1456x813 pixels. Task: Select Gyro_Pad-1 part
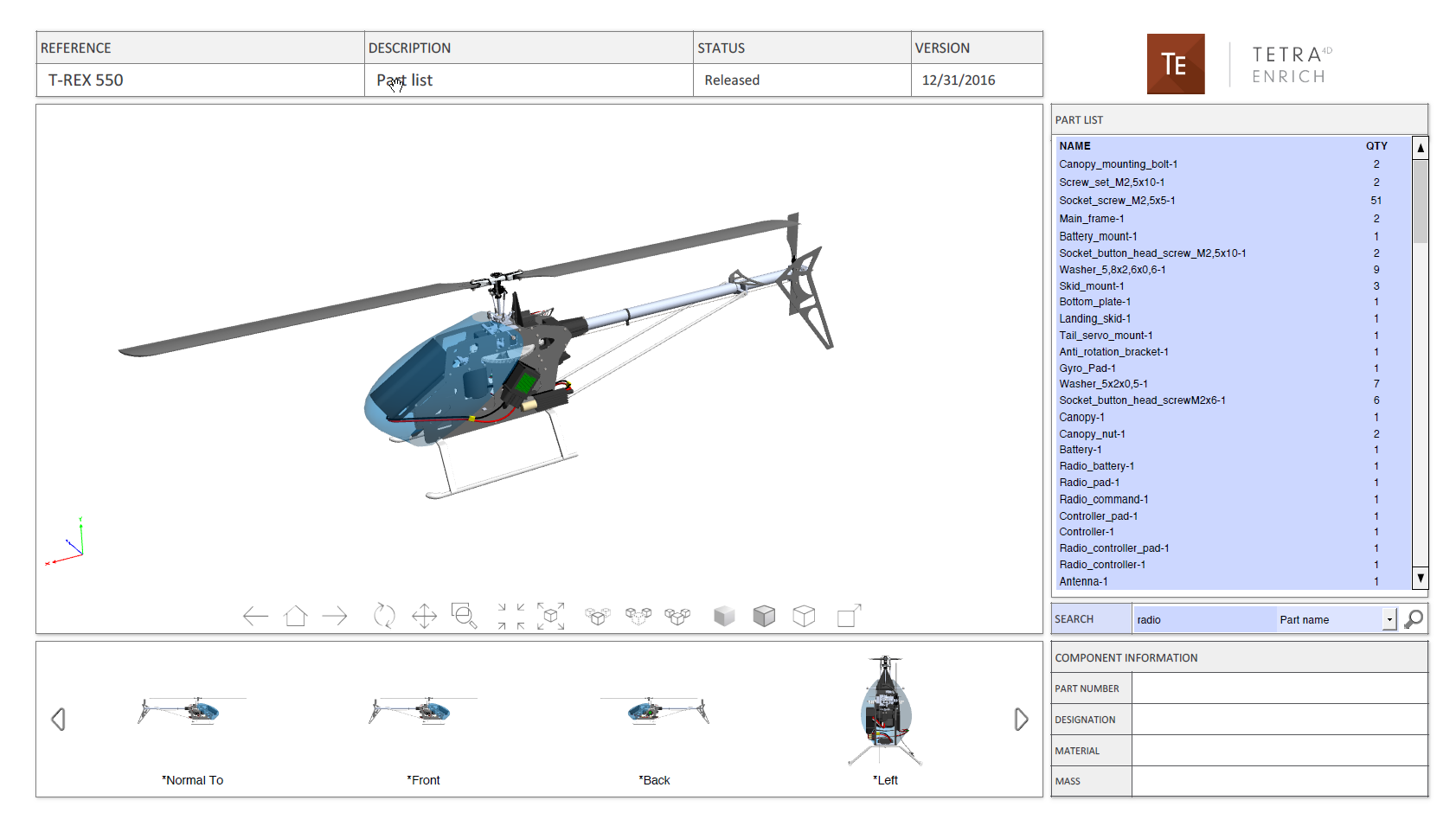[1232, 368]
